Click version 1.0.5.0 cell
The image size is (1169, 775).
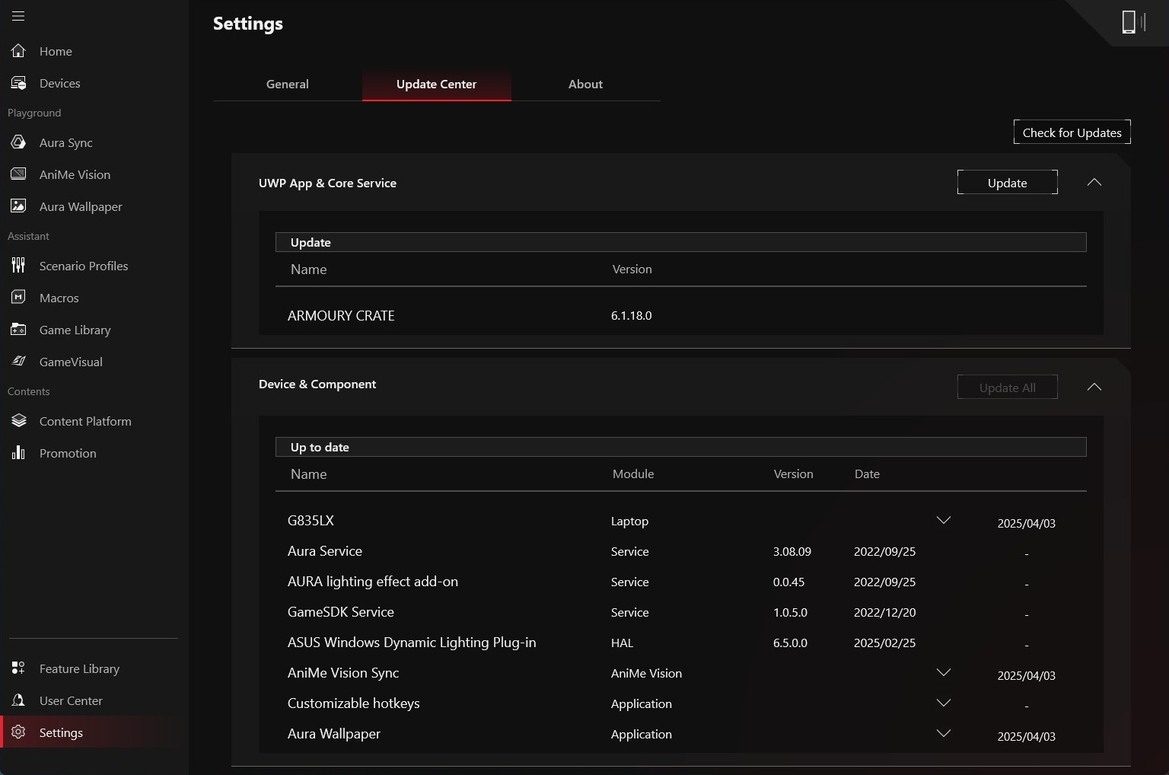click(790, 613)
